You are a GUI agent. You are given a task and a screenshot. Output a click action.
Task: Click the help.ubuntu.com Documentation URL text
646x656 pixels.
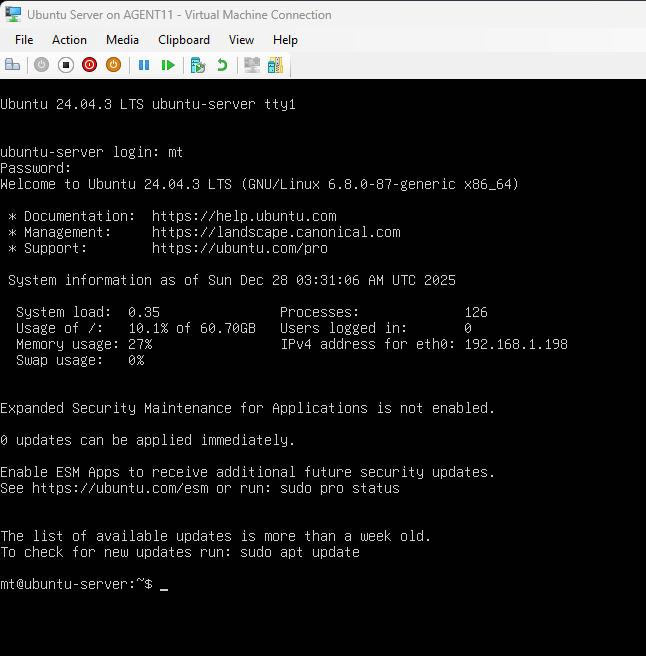(x=244, y=216)
